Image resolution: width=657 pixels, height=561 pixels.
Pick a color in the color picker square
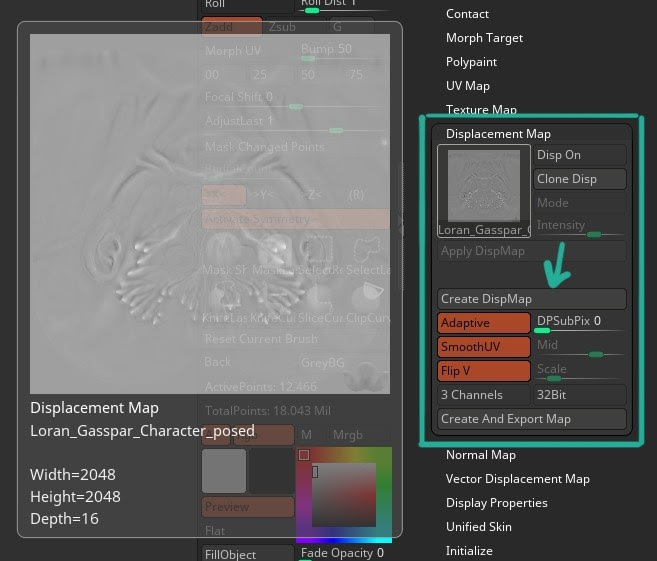344,494
